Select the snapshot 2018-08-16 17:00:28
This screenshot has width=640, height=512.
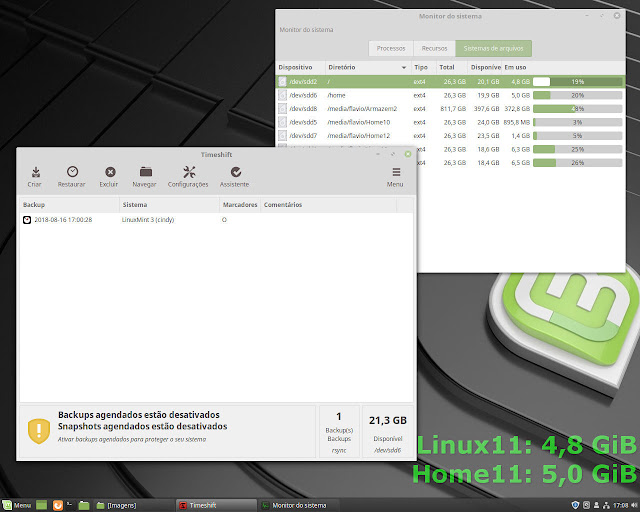[x=216, y=220]
